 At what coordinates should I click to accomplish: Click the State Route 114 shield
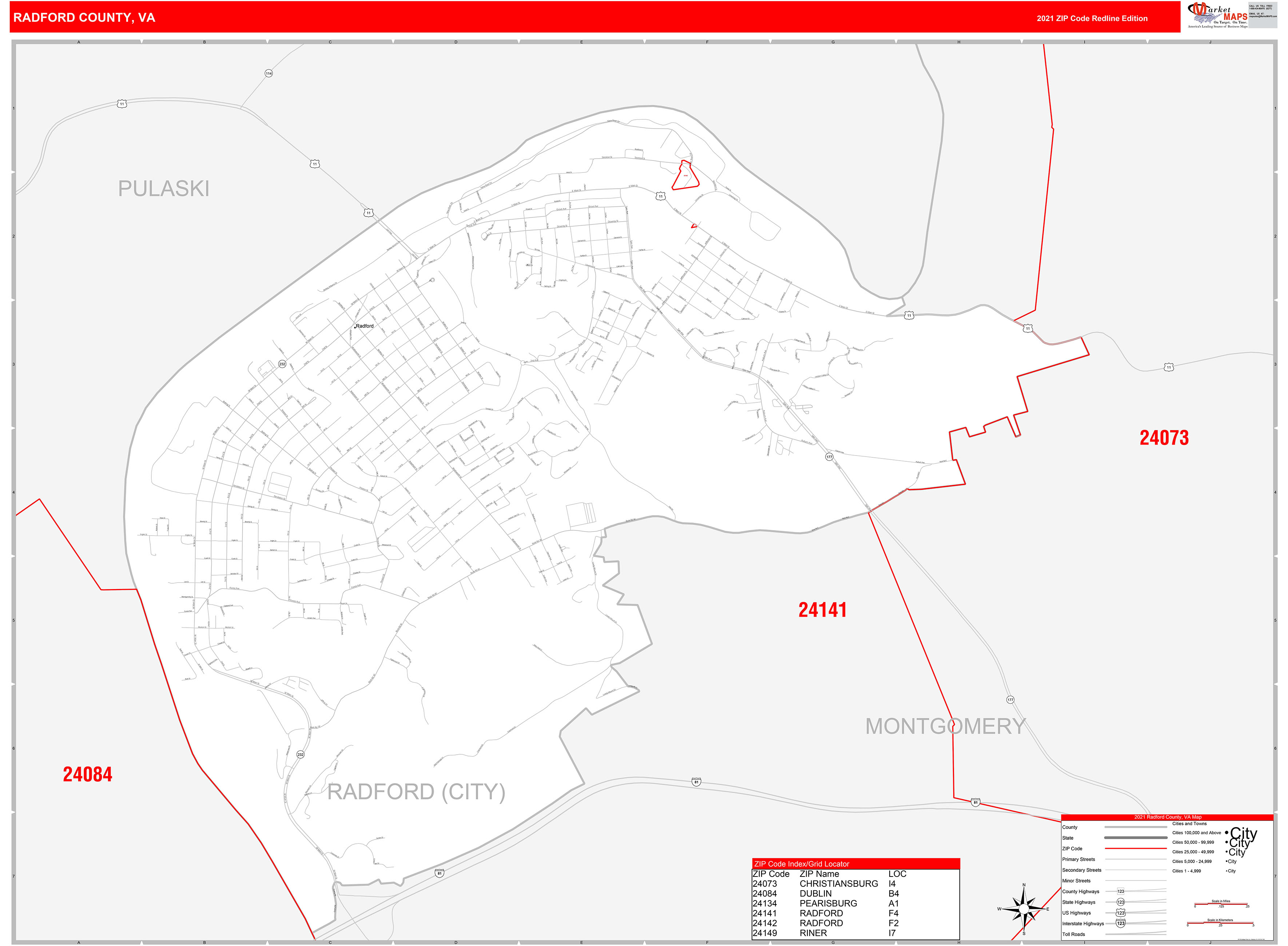point(269,73)
